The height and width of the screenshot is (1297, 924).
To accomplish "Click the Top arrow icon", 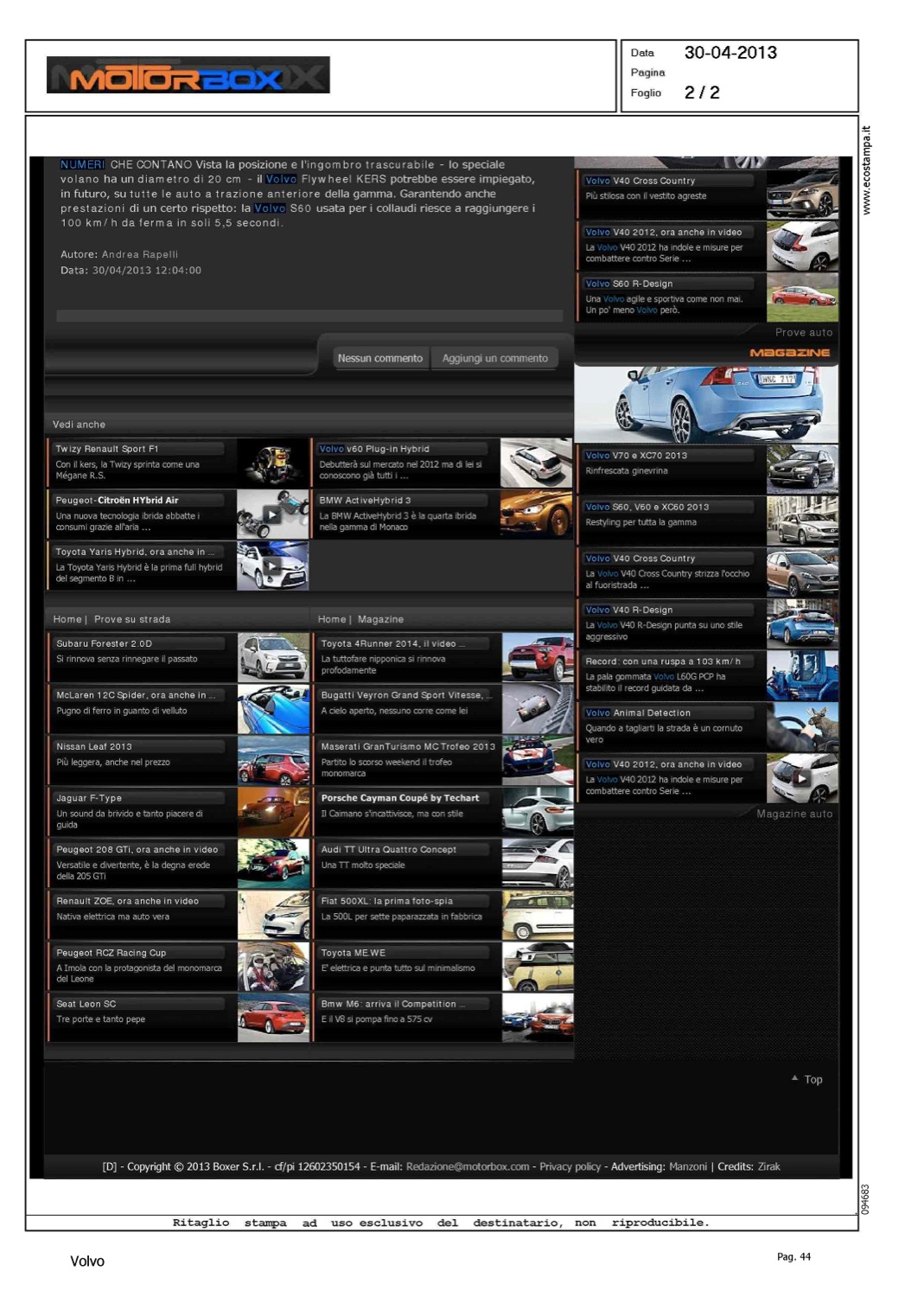I will click(794, 1078).
